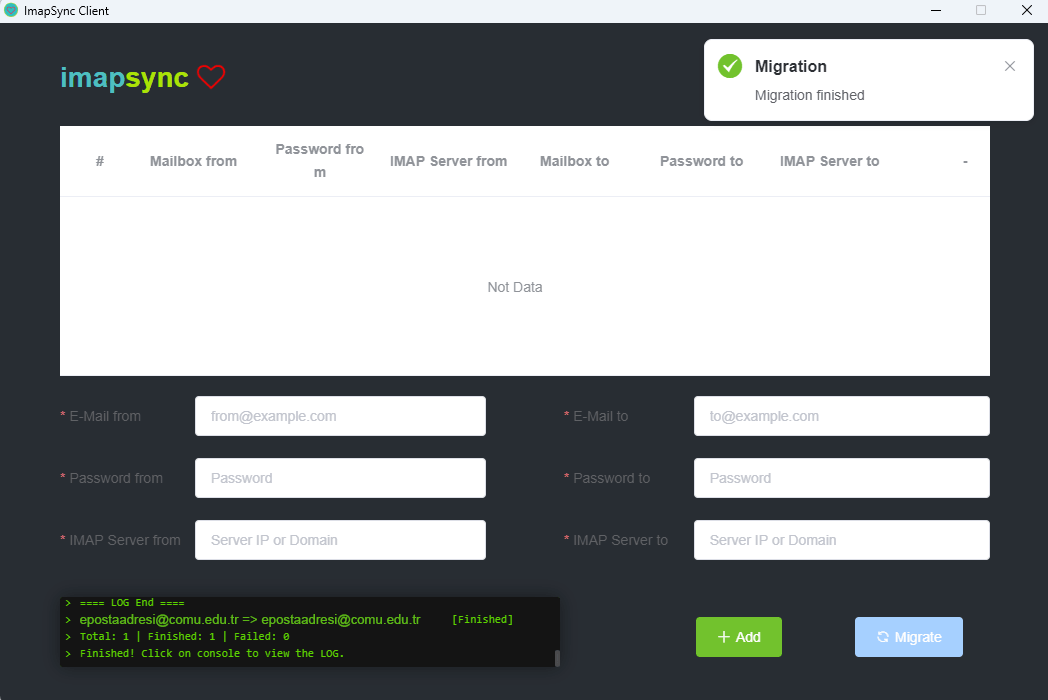Click the 'Total: 1 | Finished: 1 | Failed: 0' line
Screen dimensions: 1048x700
click(x=184, y=636)
